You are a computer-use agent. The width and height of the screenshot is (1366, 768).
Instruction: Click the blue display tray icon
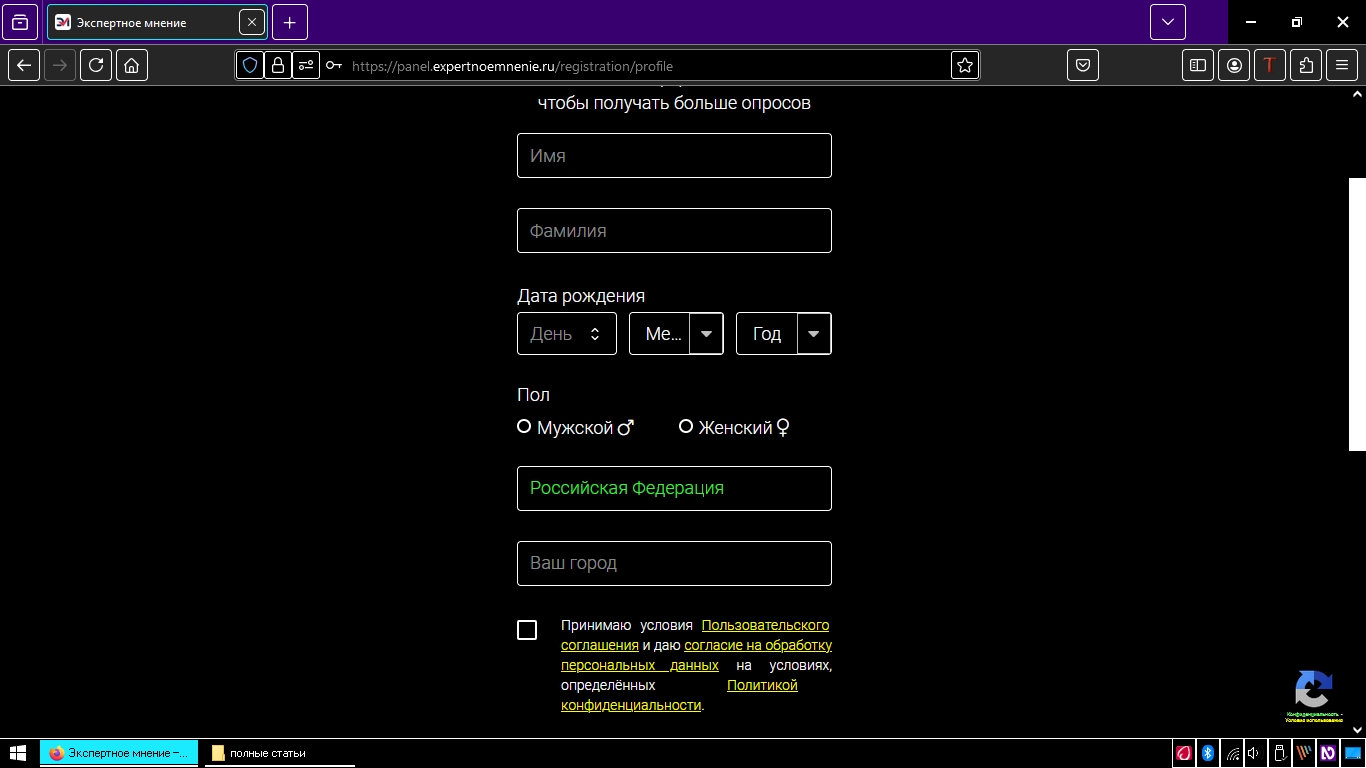point(1352,753)
